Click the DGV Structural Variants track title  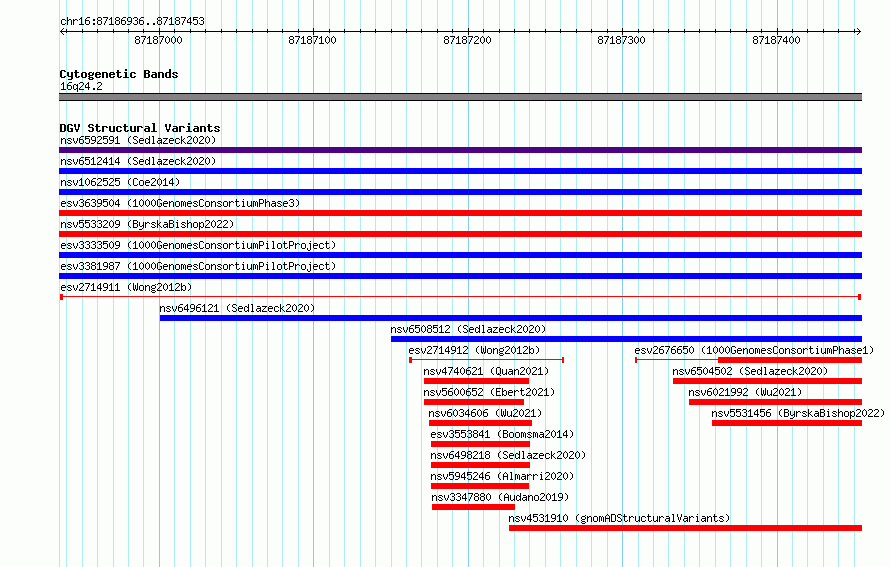(x=140, y=128)
